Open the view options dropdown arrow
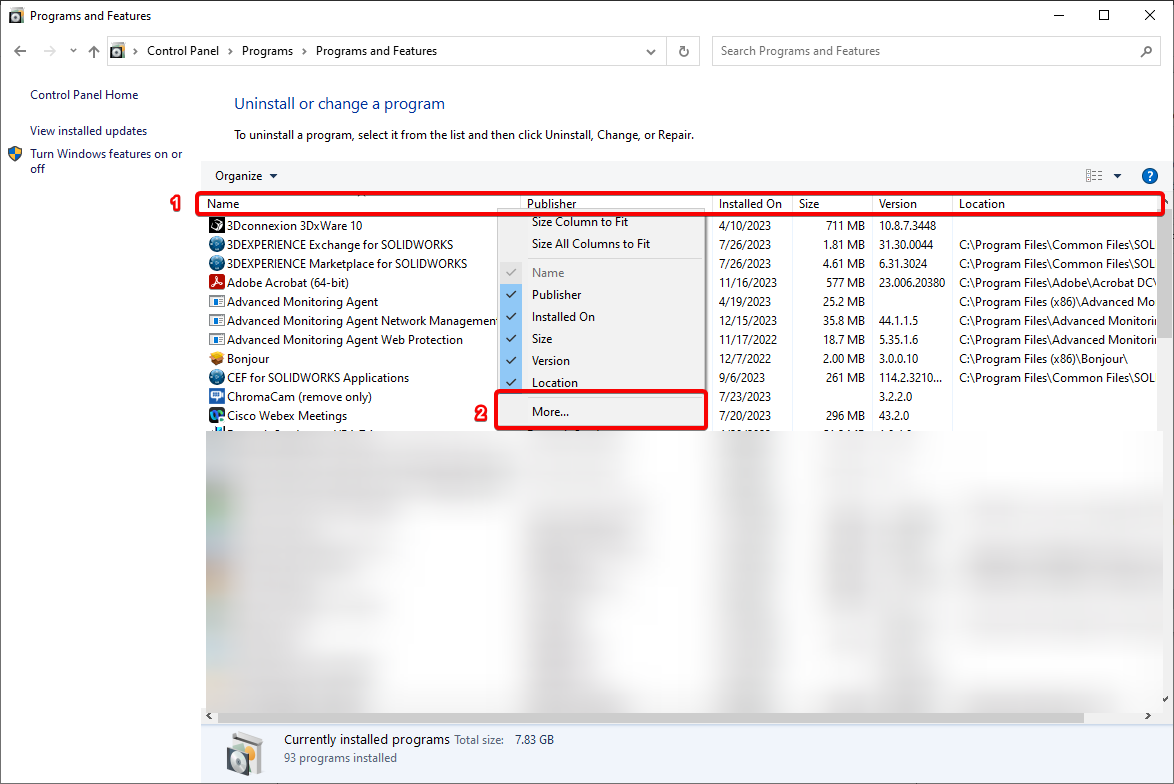The width and height of the screenshot is (1174, 784). click(x=1117, y=176)
